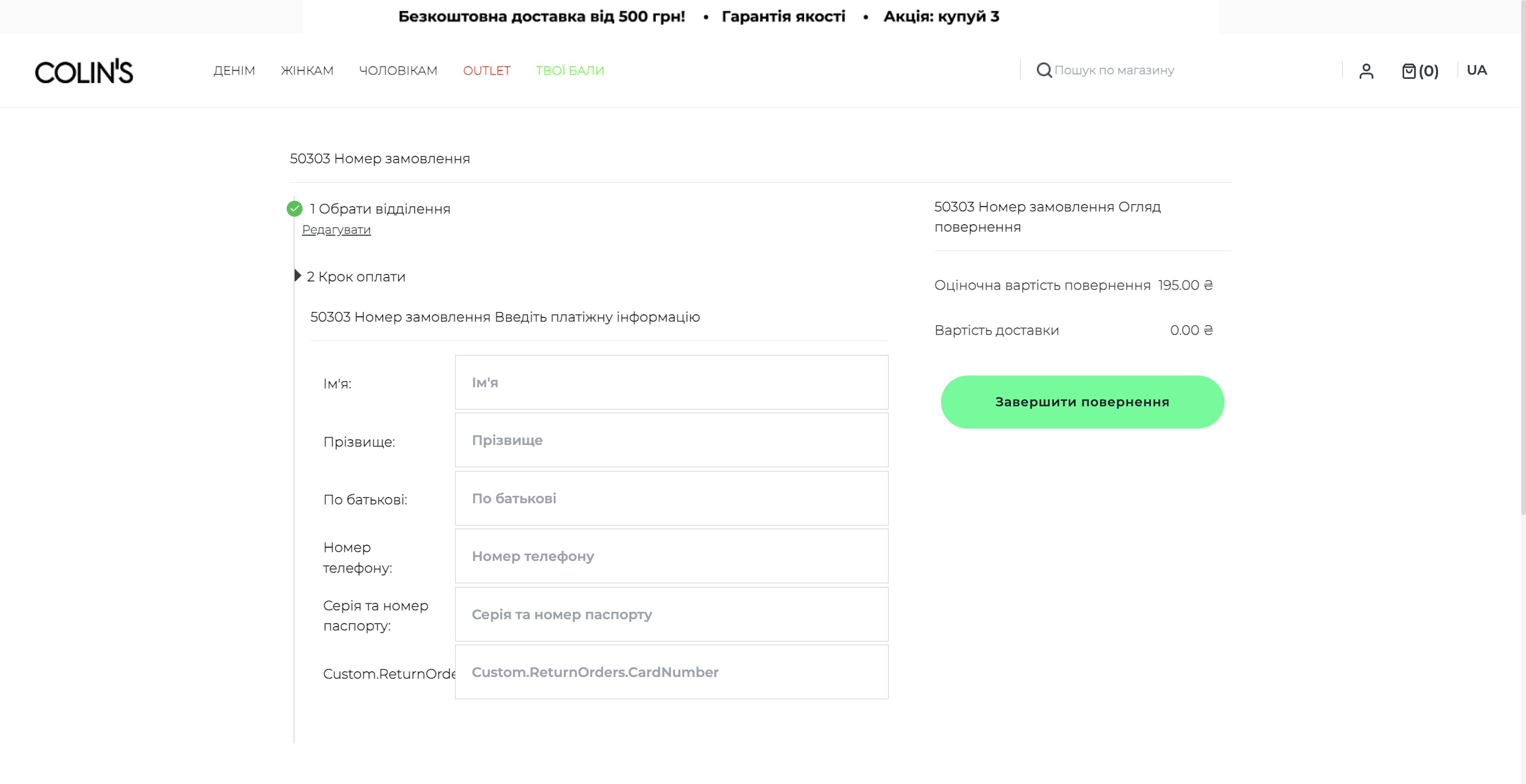The height and width of the screenshot is (784, 1526).
Task: Open the ЧОЛОВІКАМ menu
Action: [x=398, y=70]
